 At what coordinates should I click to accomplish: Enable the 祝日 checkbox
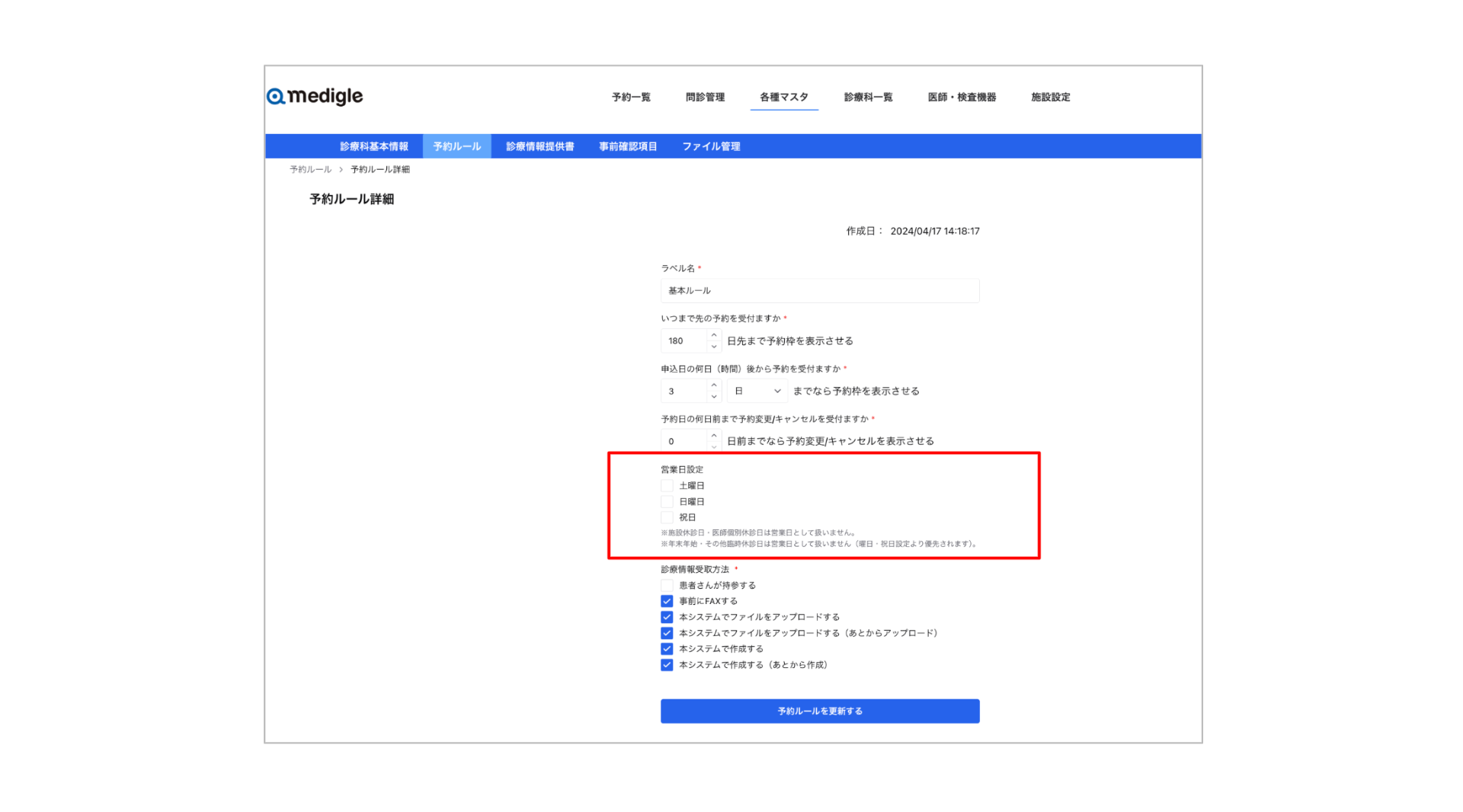pos(667,517)
